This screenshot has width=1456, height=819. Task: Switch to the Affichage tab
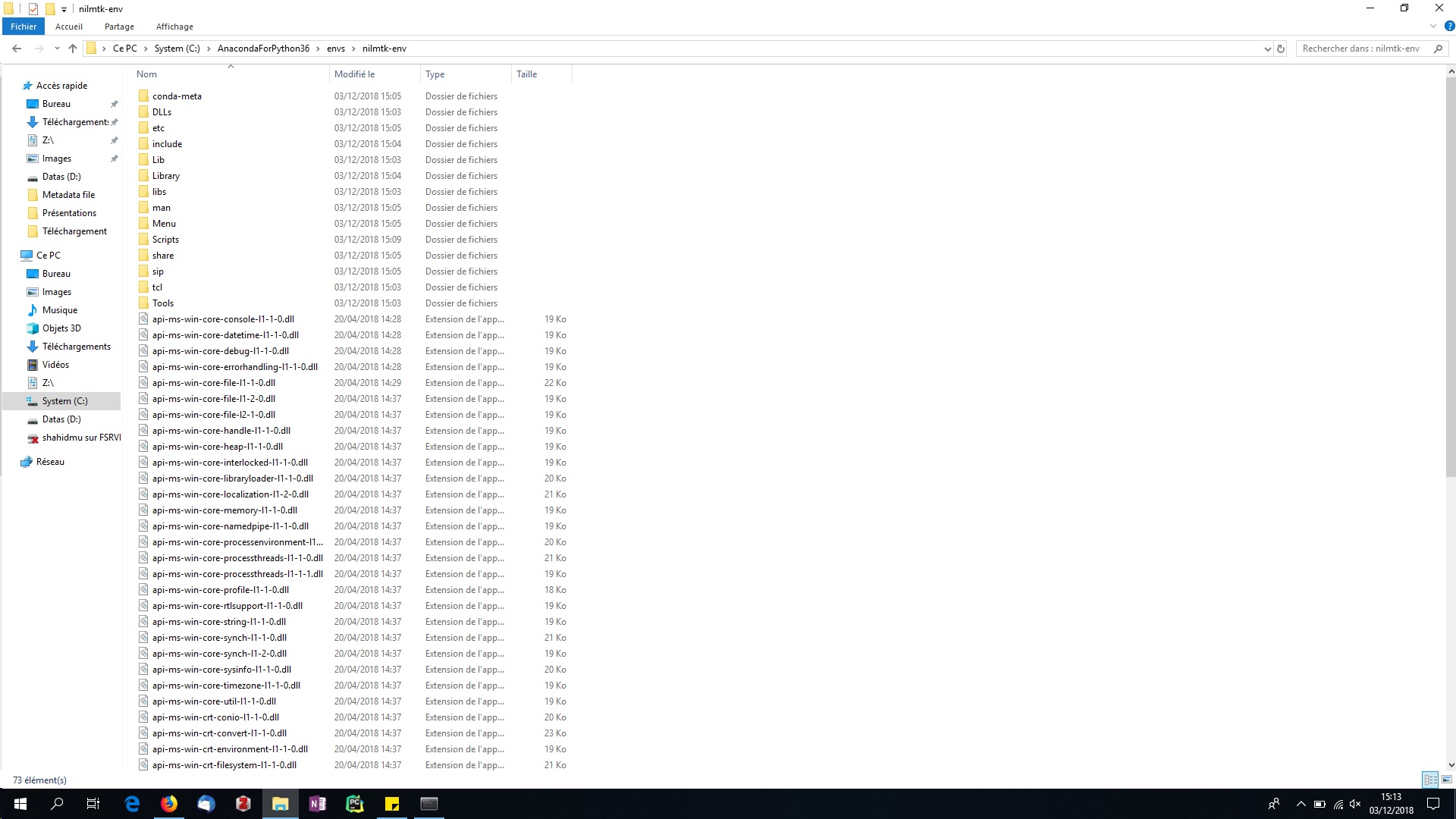click(x=174, y=27)
